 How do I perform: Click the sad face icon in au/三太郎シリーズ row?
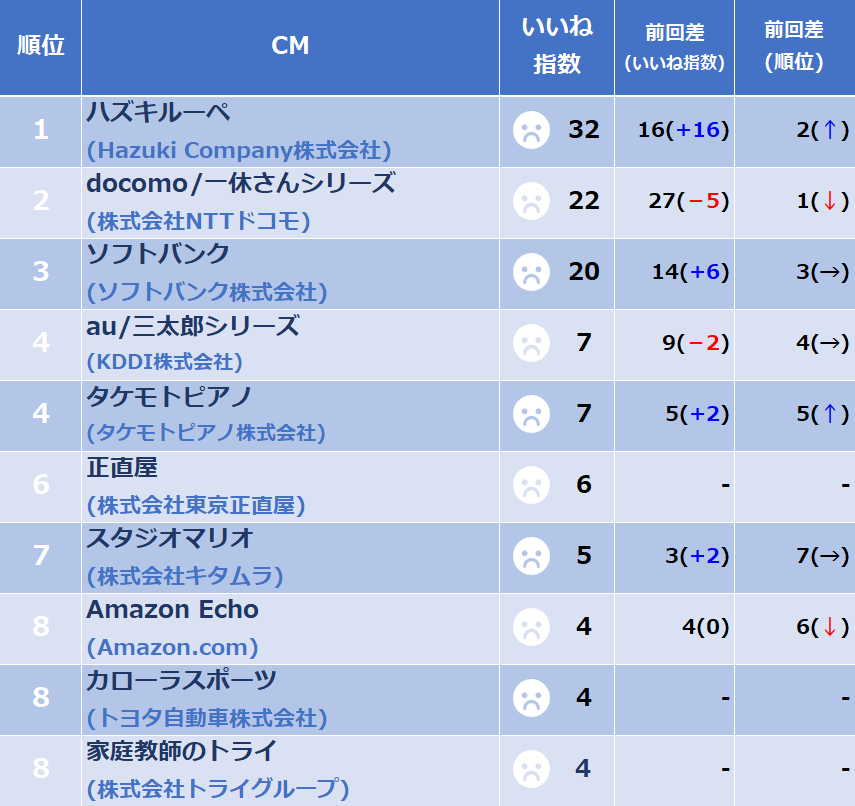(x=531, y=342)
